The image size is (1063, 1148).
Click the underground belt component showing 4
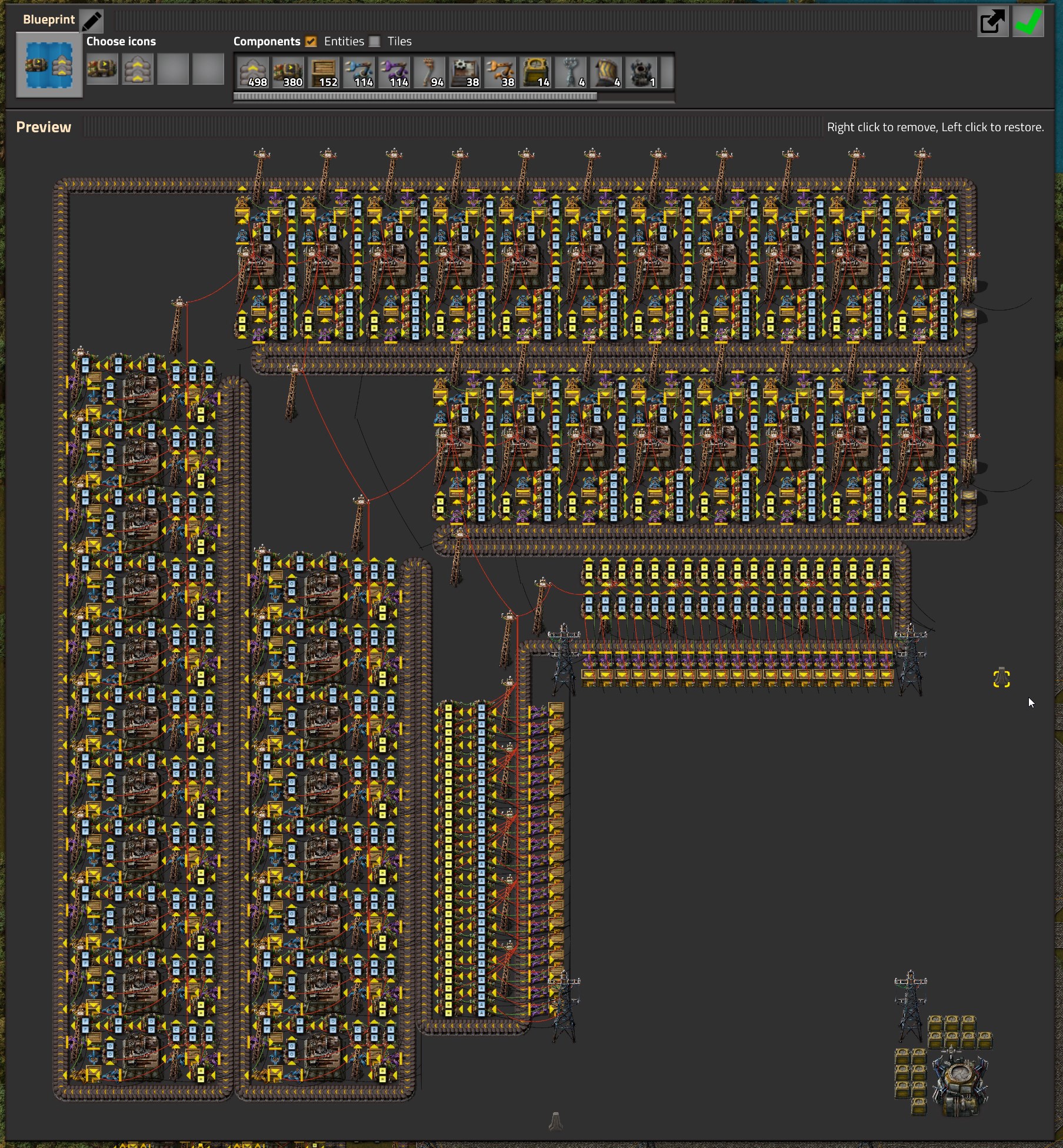tap(606, 72)
